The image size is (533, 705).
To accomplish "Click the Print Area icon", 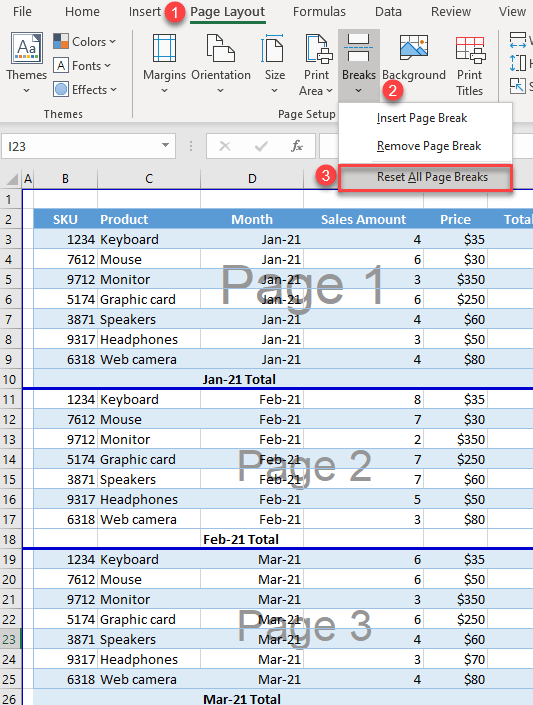I will pos(318,48).
